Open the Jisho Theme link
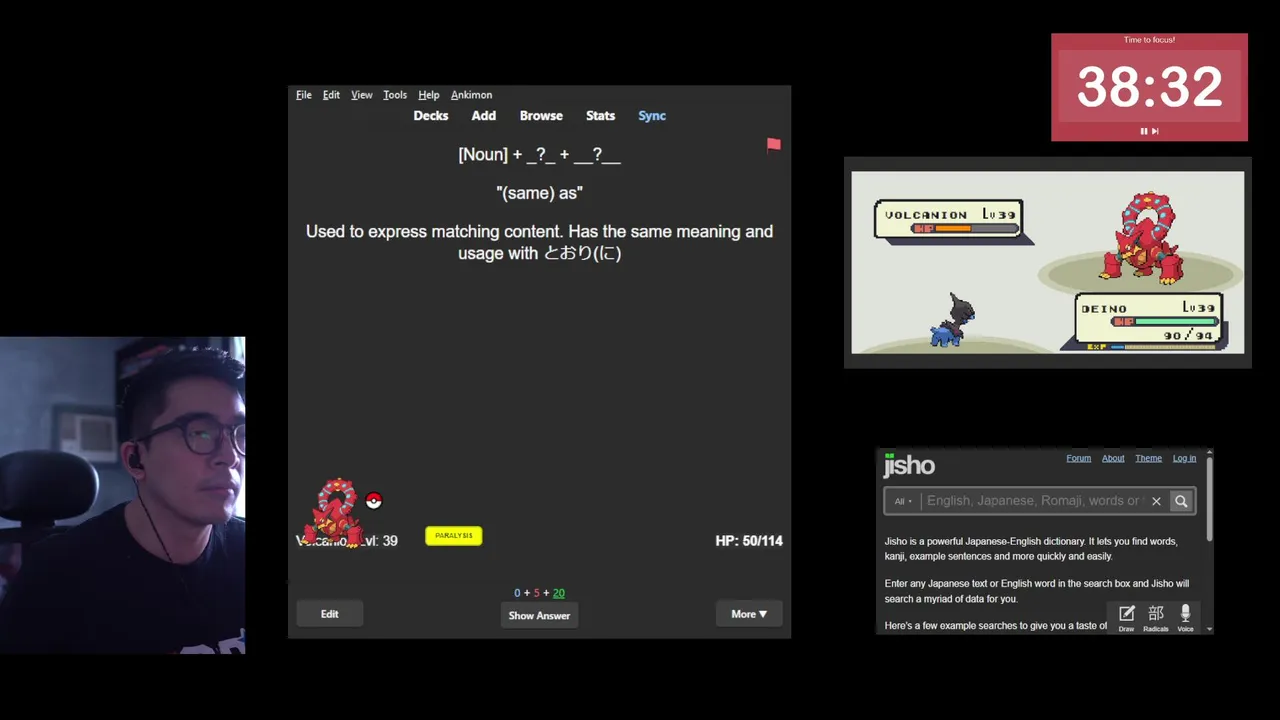Screen dimensions: 1280x720 (x=1148, y=458)
